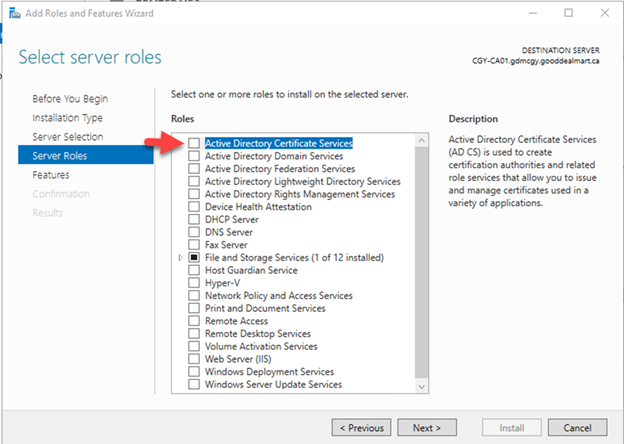Select the DHCP Server role label
This screenshot has width=624, height=444.
coord(232,219)
